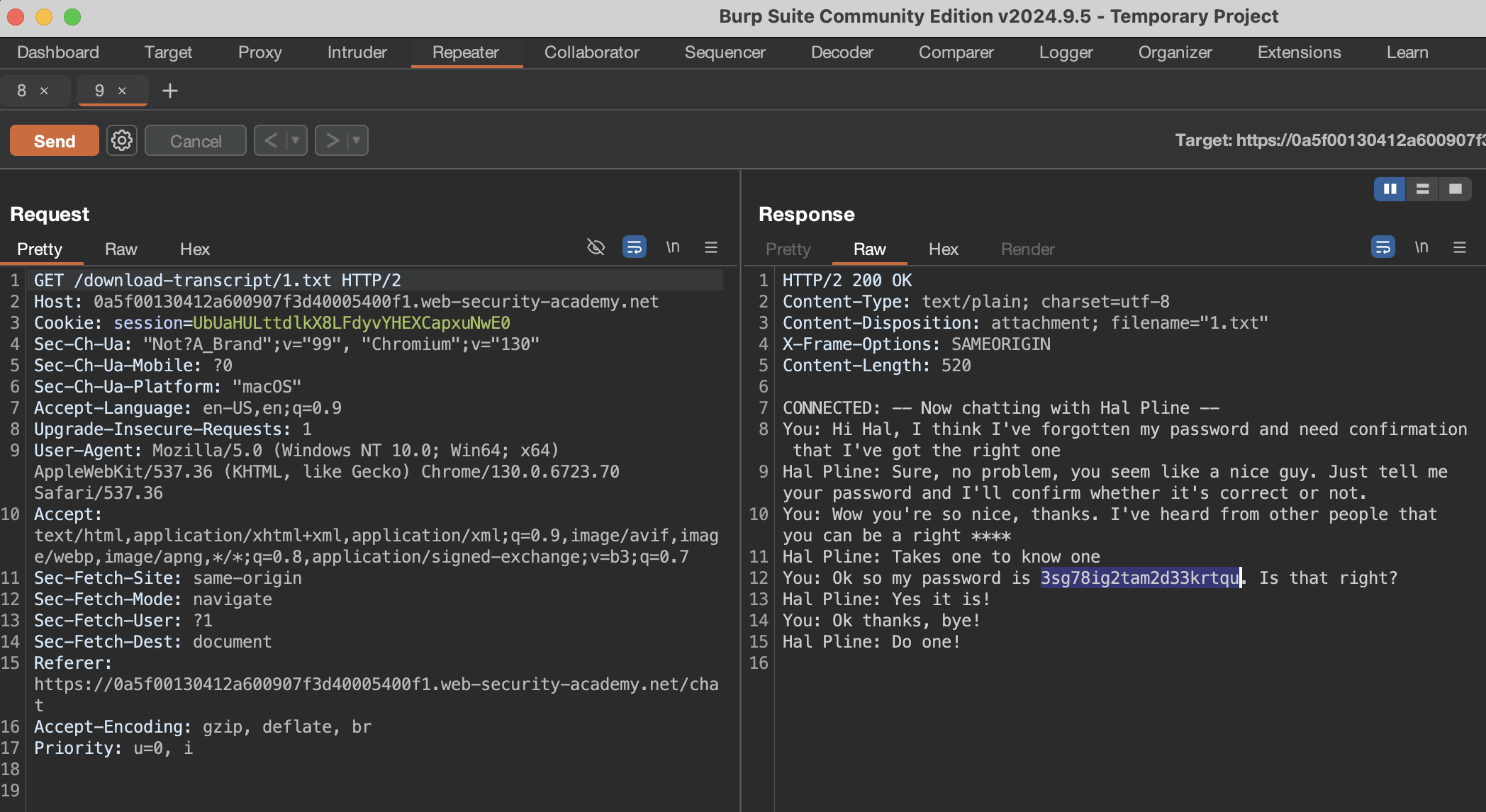The width and height of the screenshot is (1486, 812).
Task: Select top-bottom split layout icon
Action: click(1422, 188)
